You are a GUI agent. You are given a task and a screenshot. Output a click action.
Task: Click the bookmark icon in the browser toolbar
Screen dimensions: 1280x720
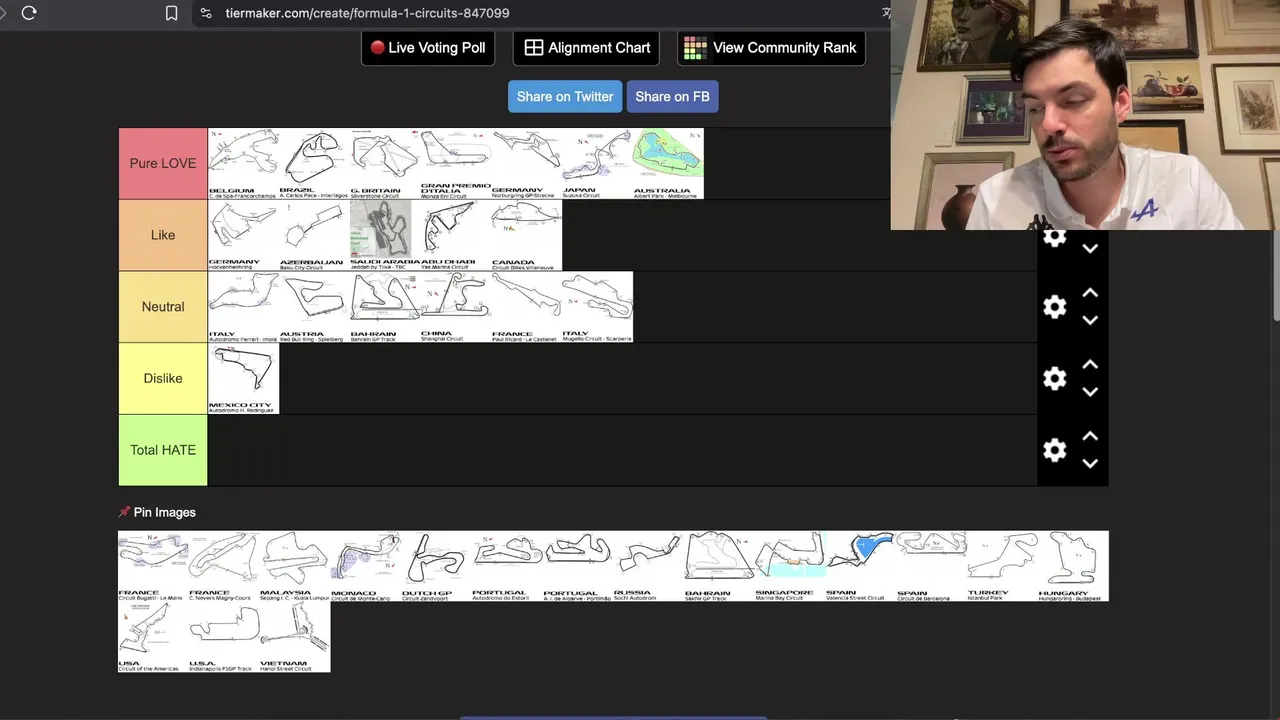[171, 13]
